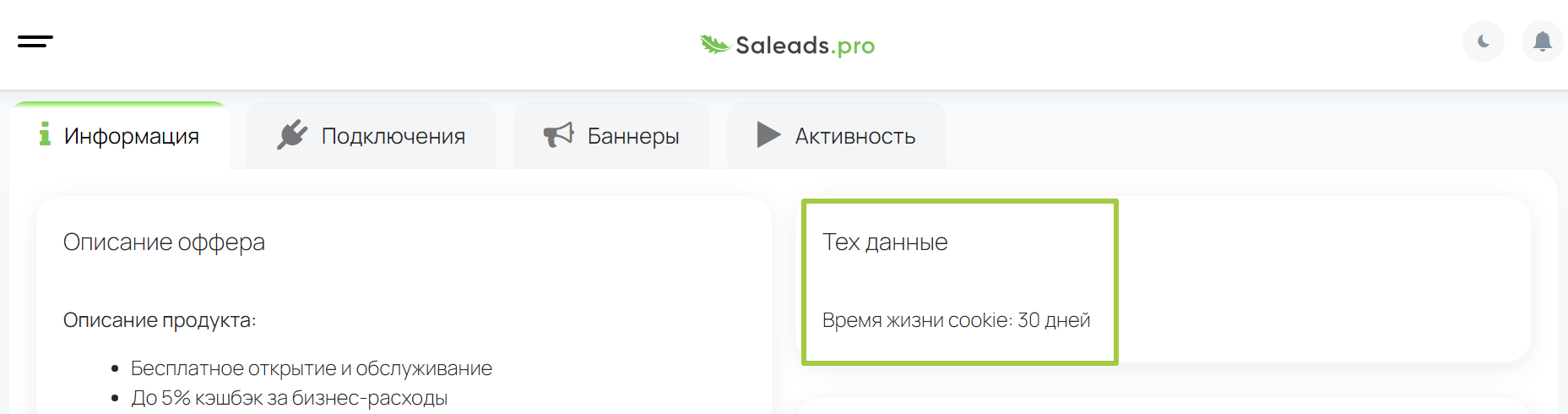Click the 30 дней cookie value

click(x=1054, y=320)
